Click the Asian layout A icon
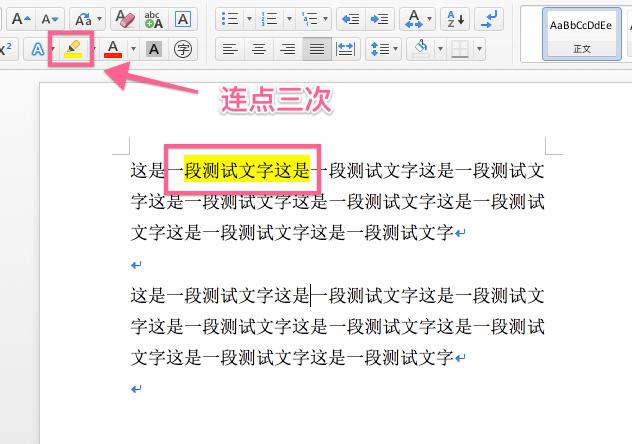This screenshot has width=632, height=444. (x=414, y=19)
